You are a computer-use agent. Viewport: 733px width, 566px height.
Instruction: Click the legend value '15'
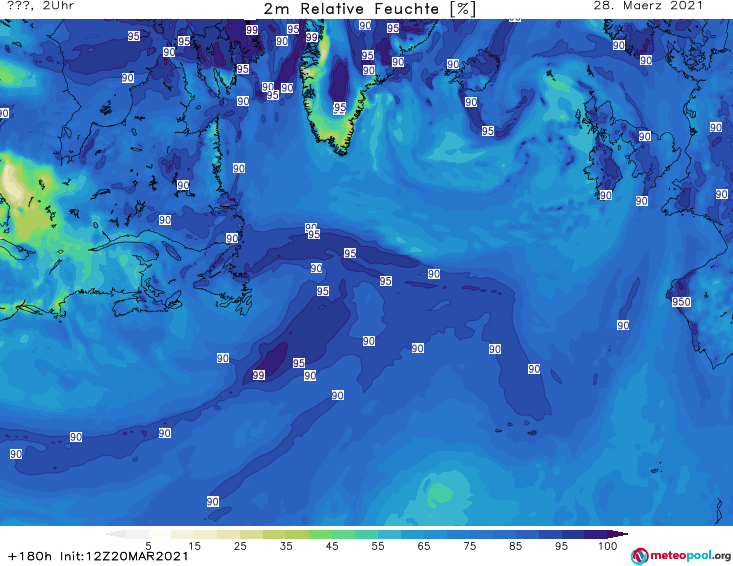(x=194, y=546)
